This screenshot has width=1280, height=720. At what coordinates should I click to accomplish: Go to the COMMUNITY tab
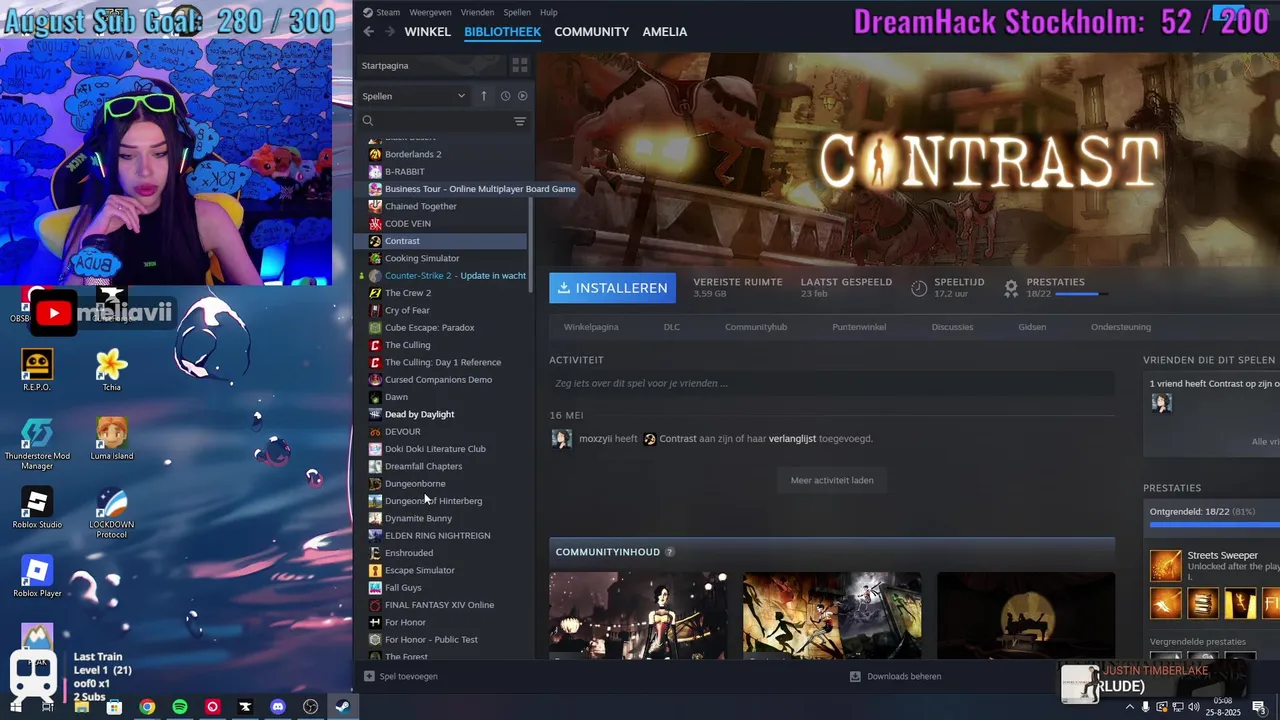[591, 32]
